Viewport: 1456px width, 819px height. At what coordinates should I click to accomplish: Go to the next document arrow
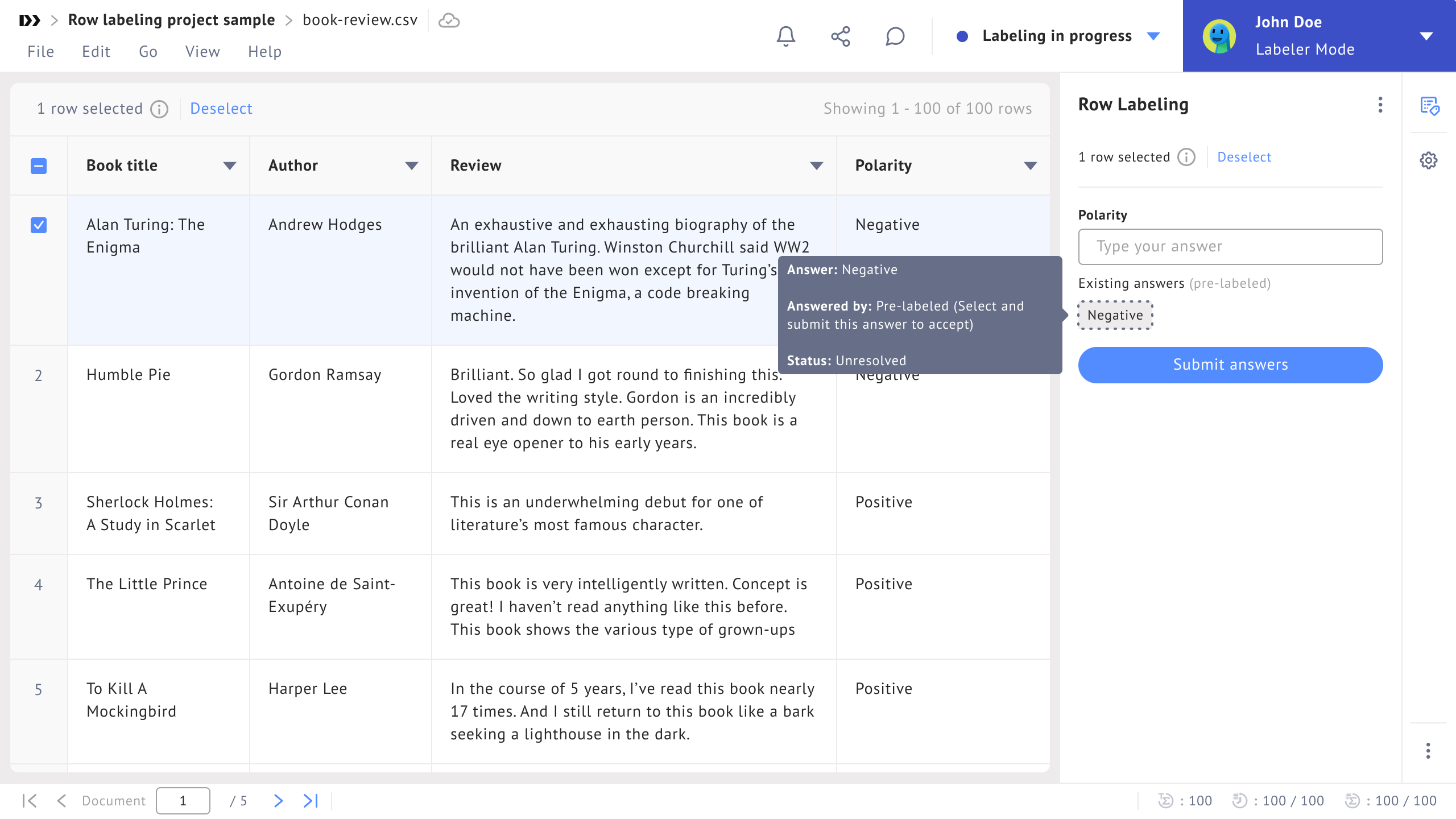tap(278, 801)
